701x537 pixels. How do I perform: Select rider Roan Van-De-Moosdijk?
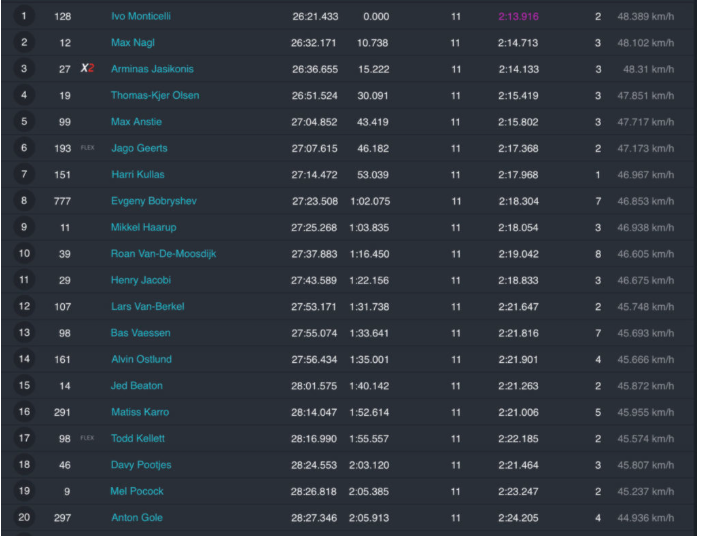pos(163,254)
